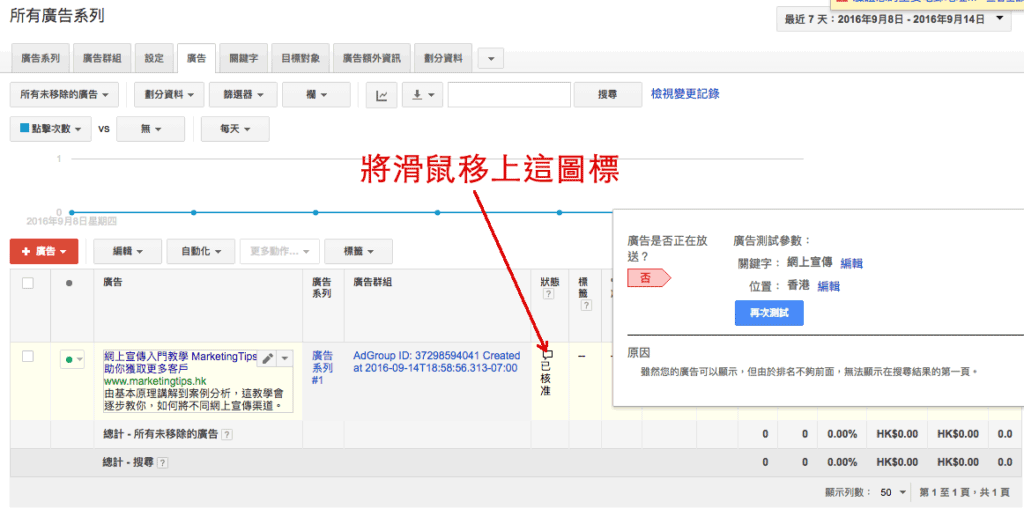1024x531 pixels.
Task: Switch to the 廣告額外資訊 tab
Action: tap(372, 58)
